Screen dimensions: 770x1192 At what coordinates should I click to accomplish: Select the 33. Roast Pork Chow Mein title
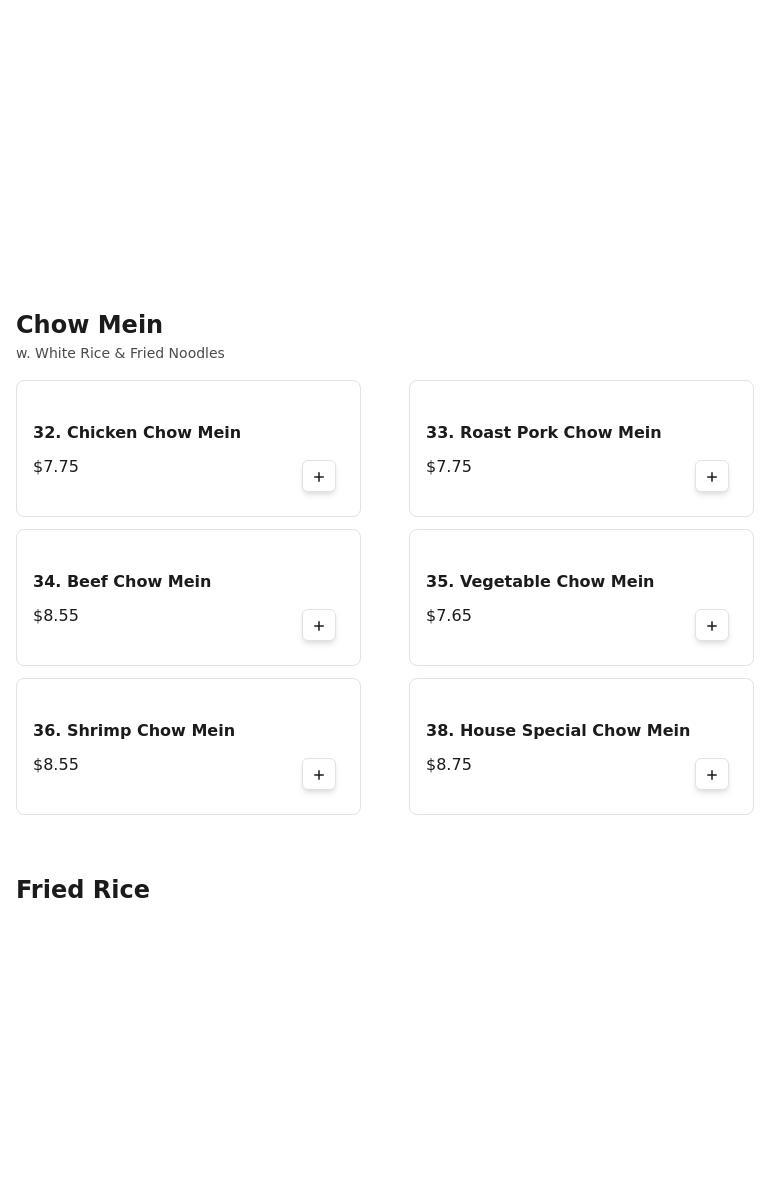point(543,433)
